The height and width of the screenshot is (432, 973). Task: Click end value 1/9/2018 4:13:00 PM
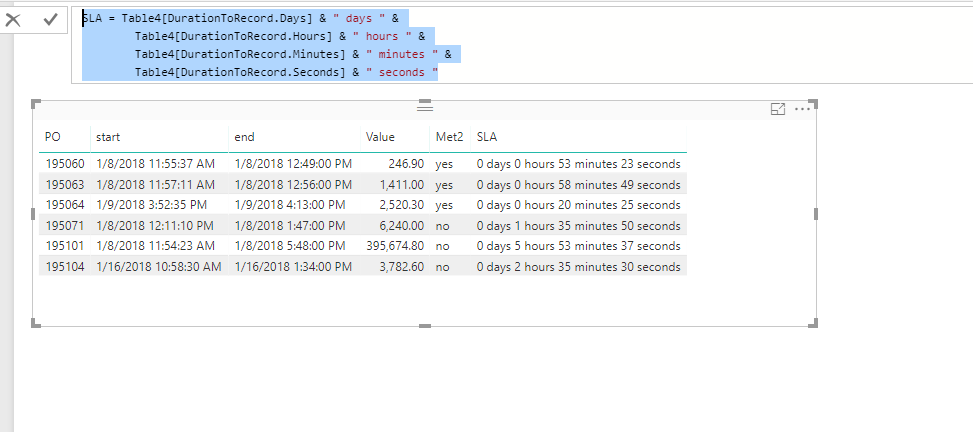click(290, 205)
